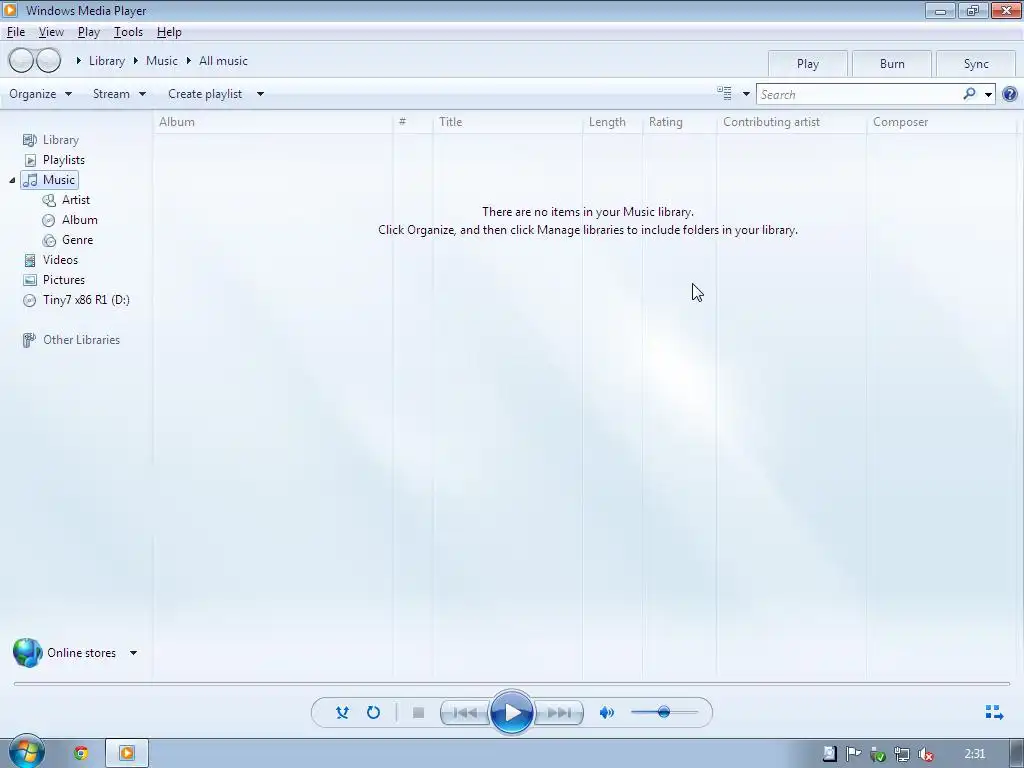This screenshot has width=1024, height=768.
Task: Click All music in the breadcrumb
Action: [x=223, y=61]
